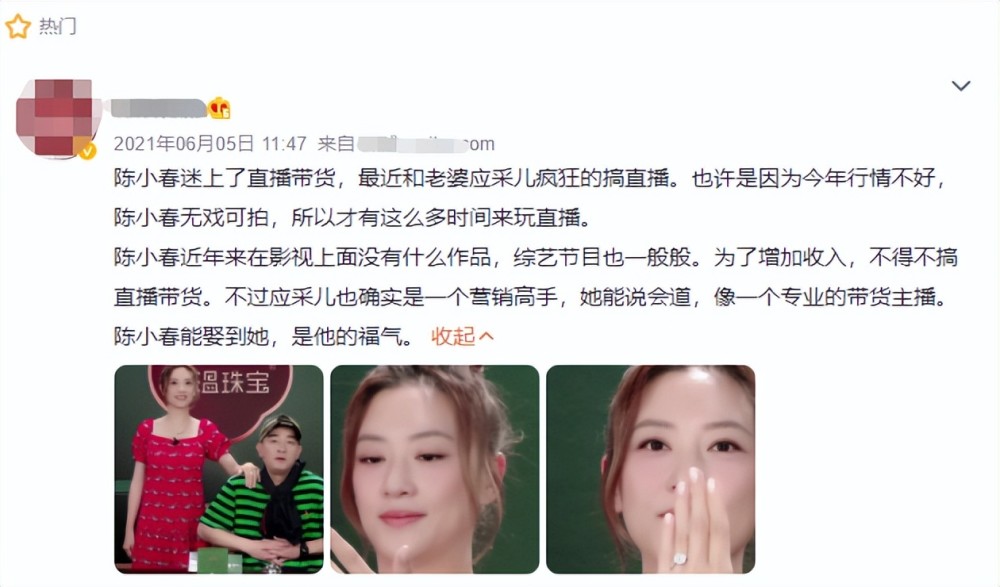Open the photo of couple with 珠宝 sign

coord(219,469)
